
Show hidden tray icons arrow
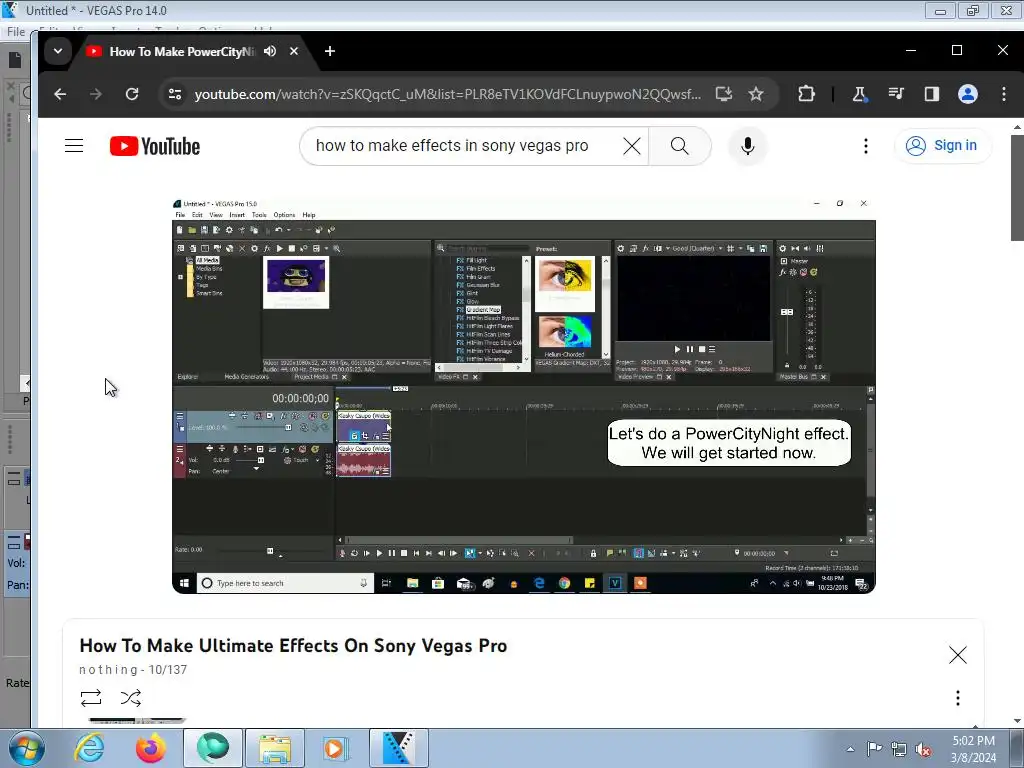coord(850,749)
